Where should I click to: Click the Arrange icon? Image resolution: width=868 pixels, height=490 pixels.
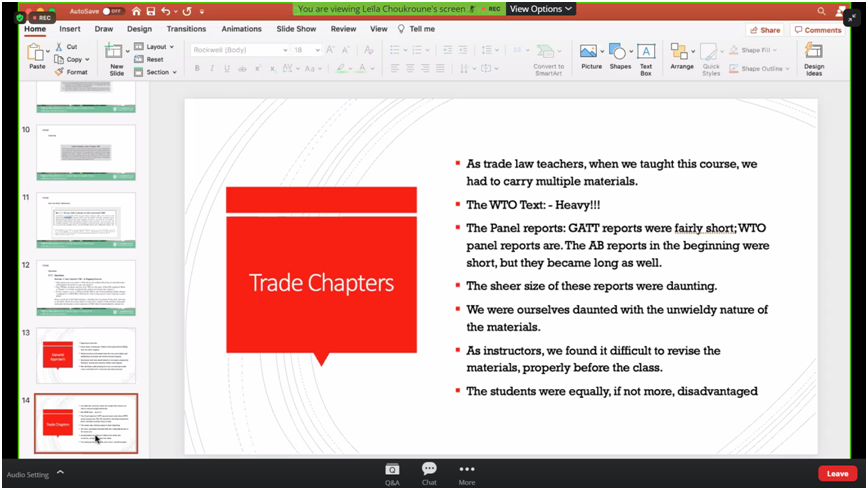click(681, 57)
